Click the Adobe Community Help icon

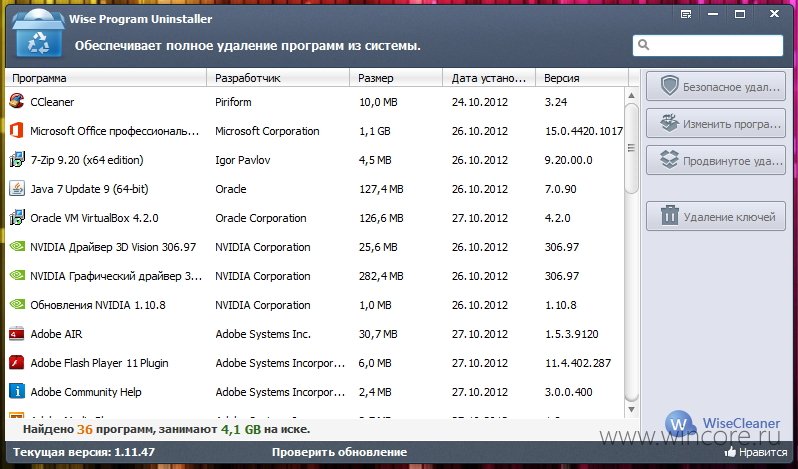[17, 392]
